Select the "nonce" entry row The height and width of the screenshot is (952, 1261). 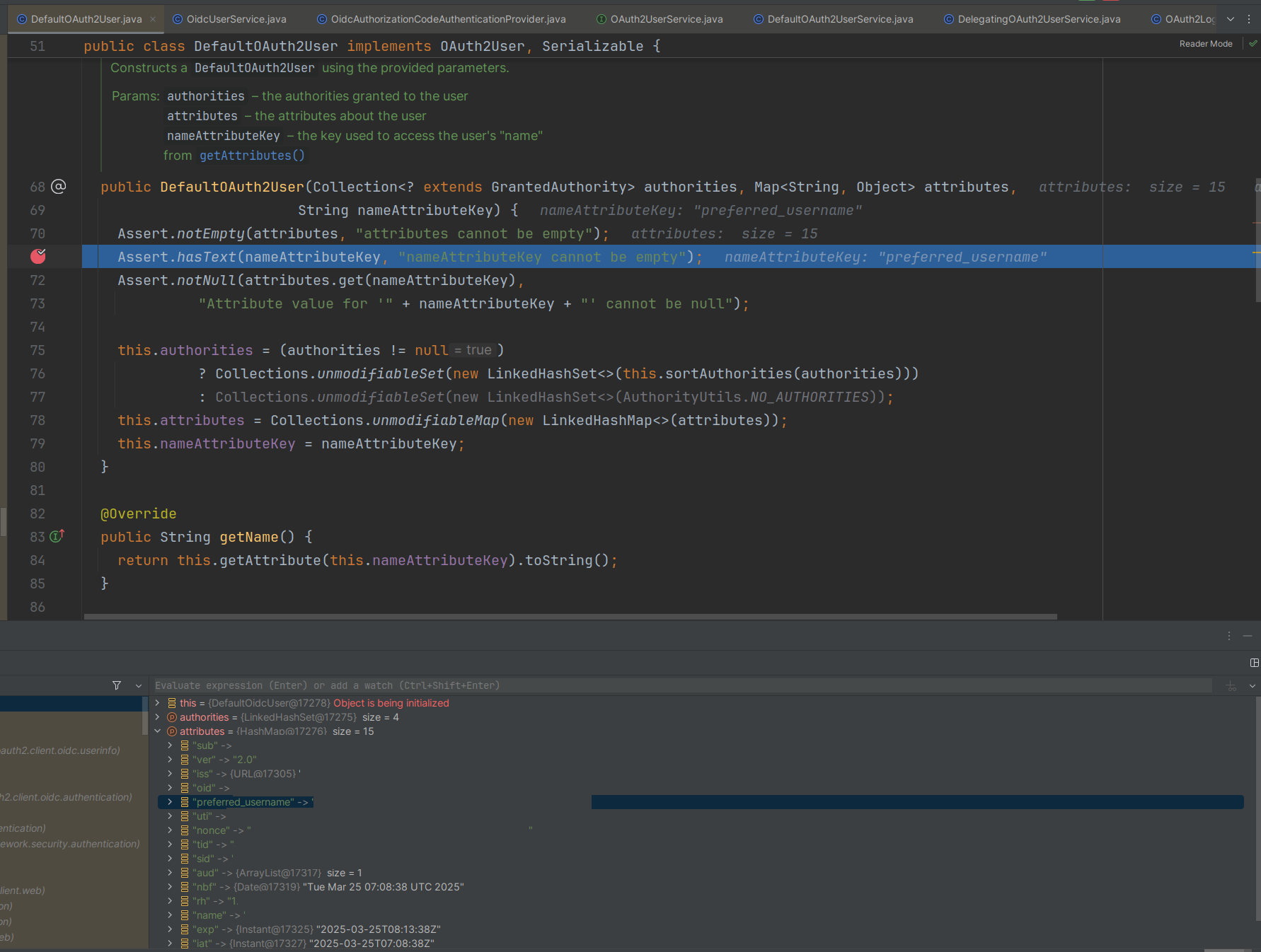701,830
